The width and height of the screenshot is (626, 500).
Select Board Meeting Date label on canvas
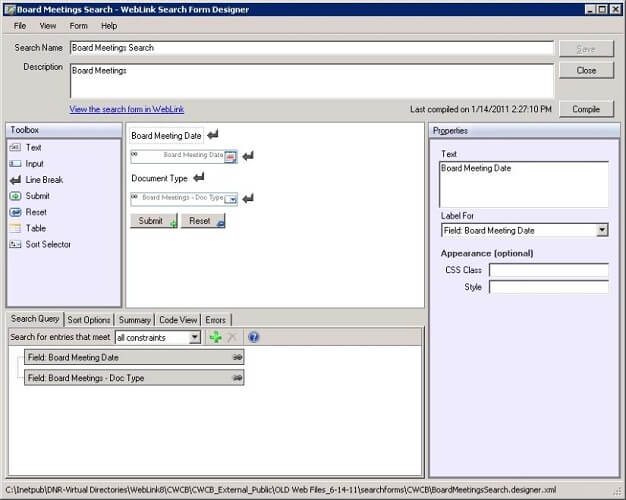click(166, 136)
